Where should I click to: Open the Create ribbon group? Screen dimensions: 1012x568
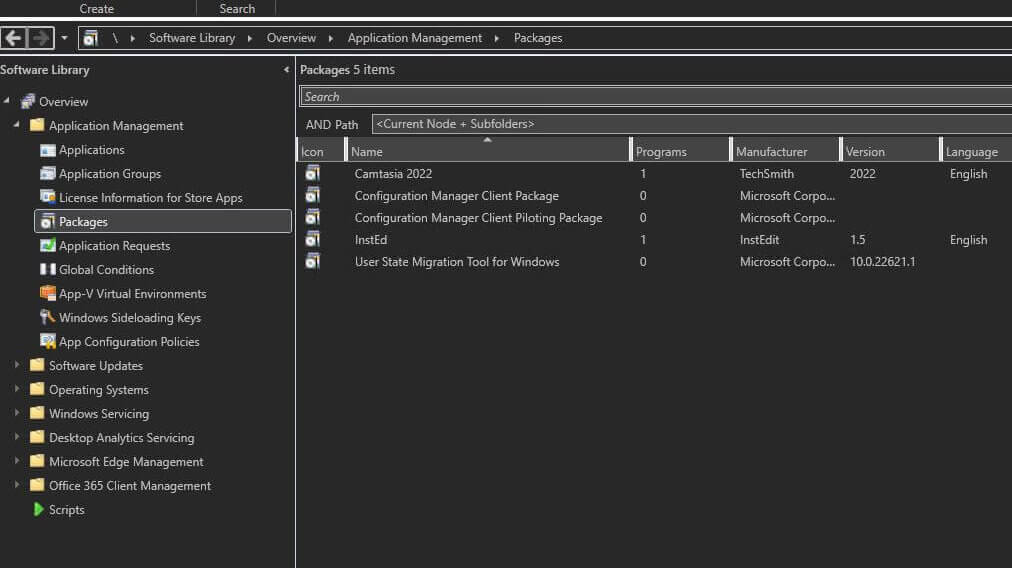pos(97,8)
